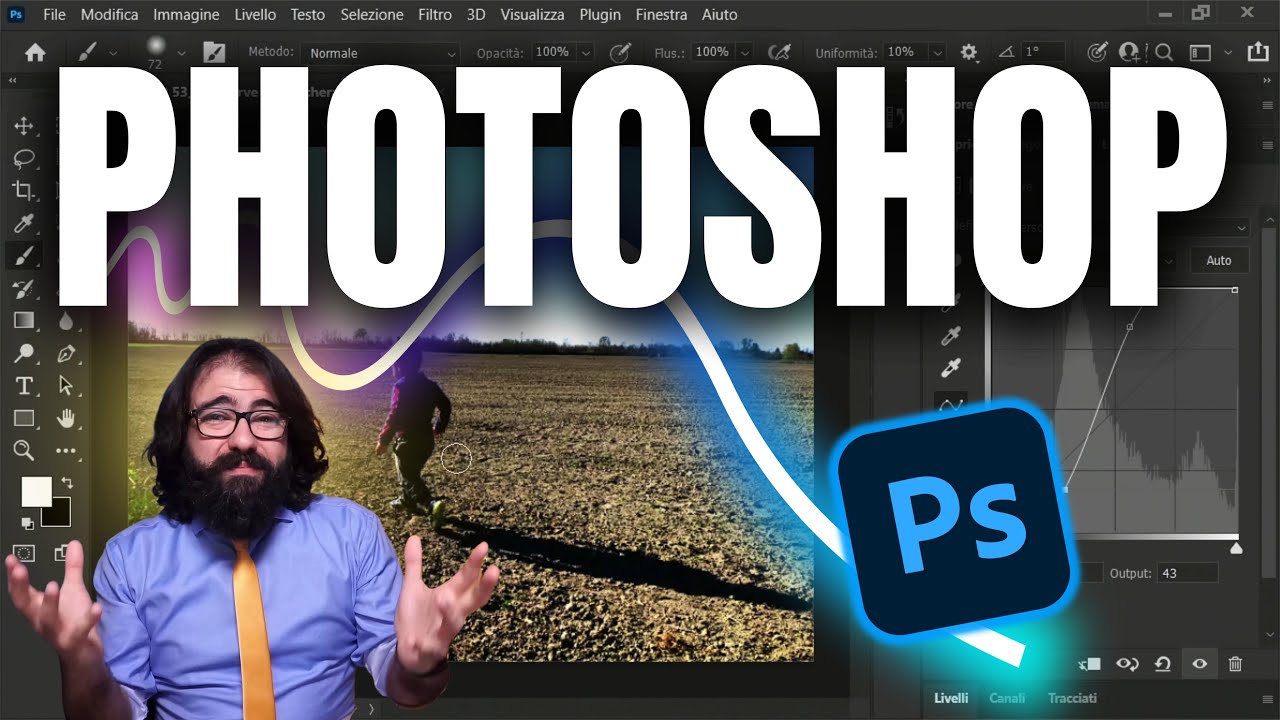Open the Modifica menu

pyautogui.click(x=110, y=15)
